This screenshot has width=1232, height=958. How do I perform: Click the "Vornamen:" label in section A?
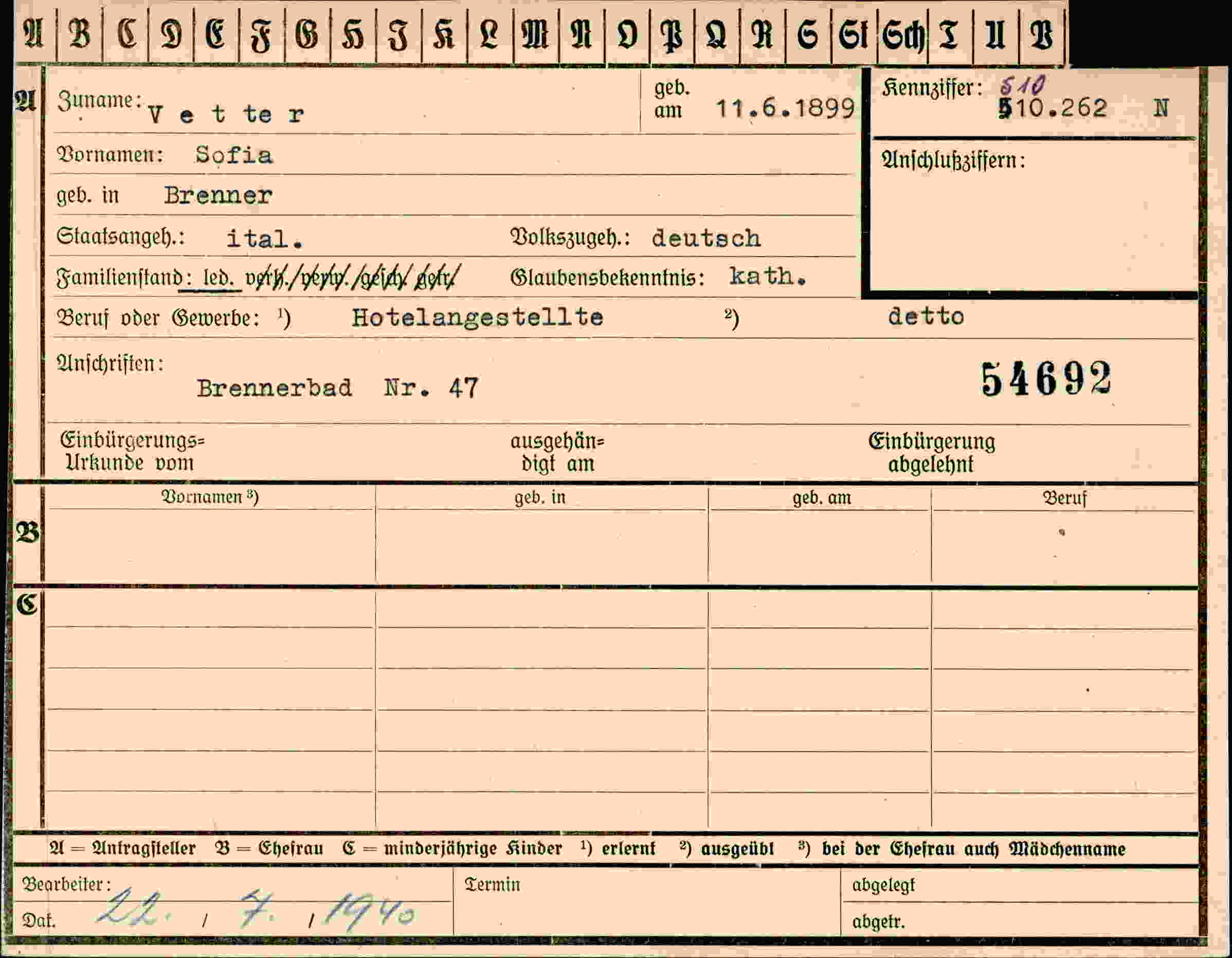pos(110,155)
